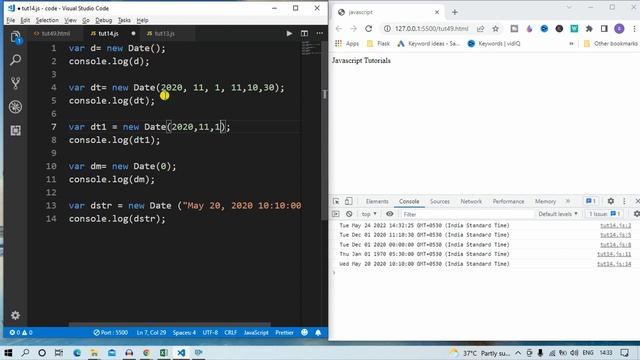The image size is (640, 360).
Task: Go back in Chrome
Action: click(x=338, y=29)
